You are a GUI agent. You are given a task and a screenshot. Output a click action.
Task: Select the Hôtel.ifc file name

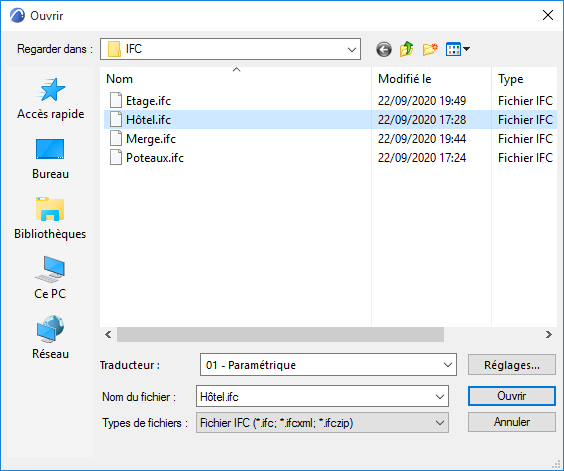(148, 120)
